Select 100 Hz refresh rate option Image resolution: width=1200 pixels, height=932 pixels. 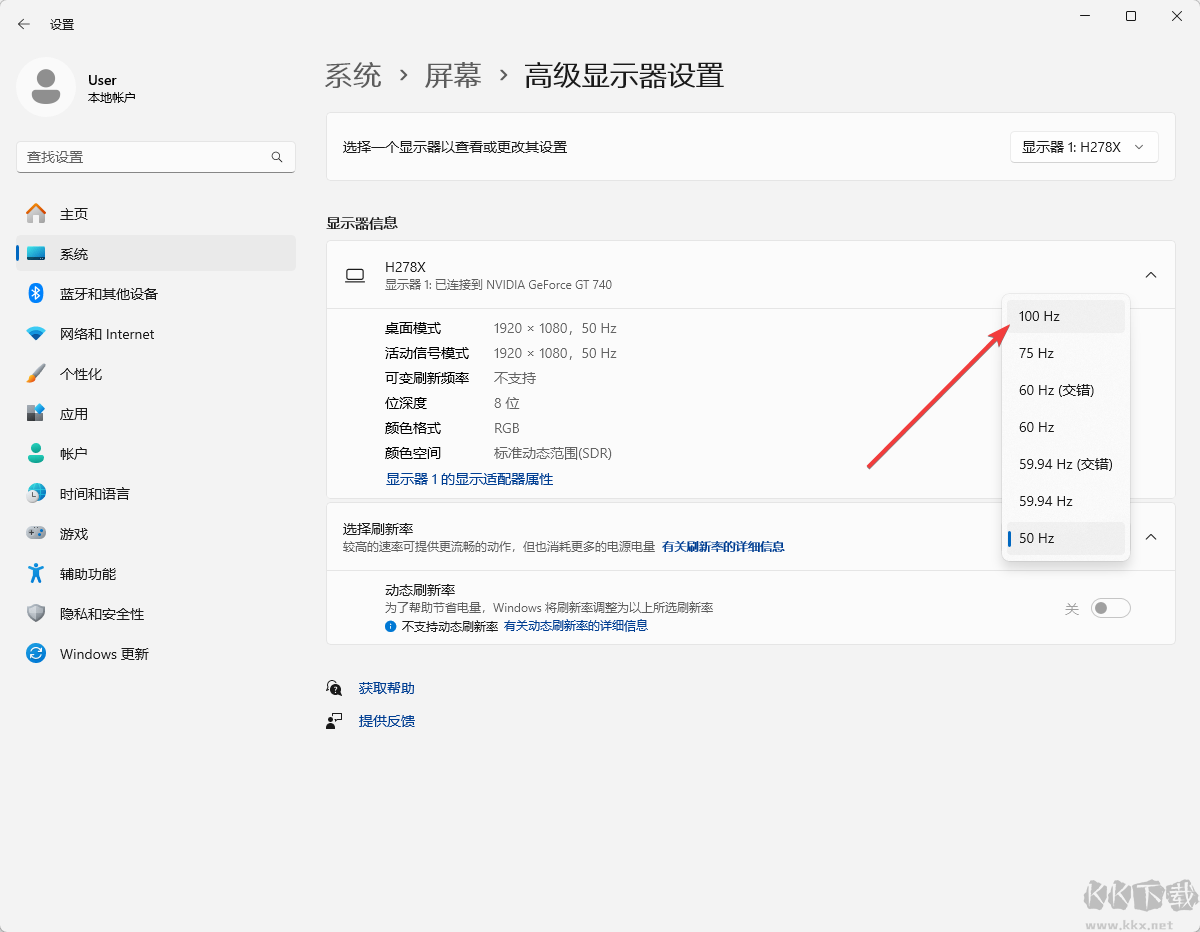point(1039,316)
